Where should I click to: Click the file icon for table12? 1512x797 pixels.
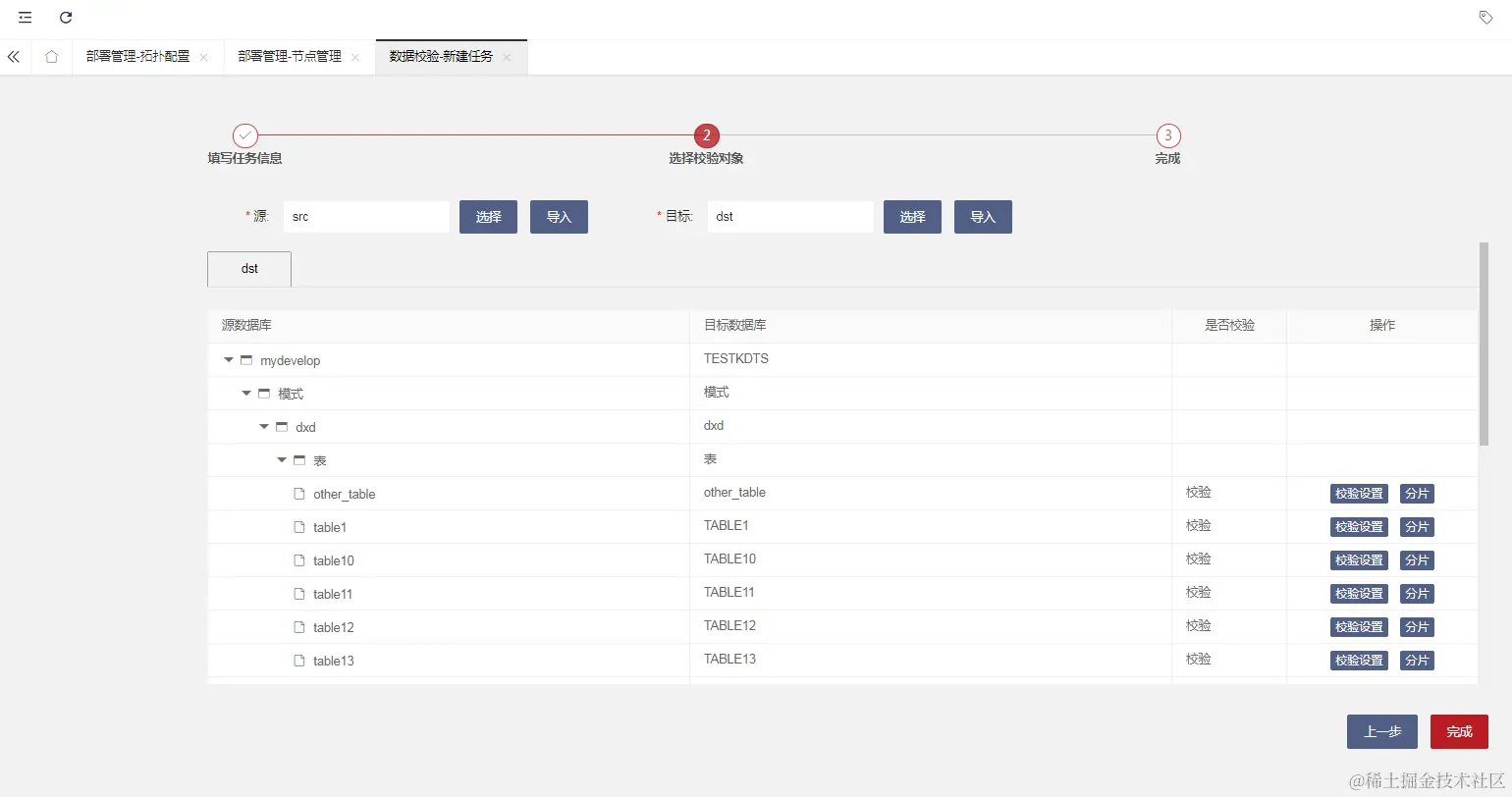click(300, 627)
